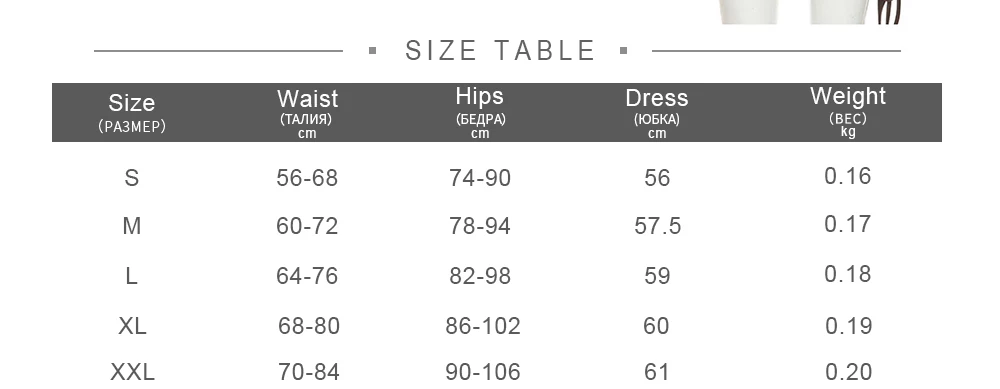Viewport: 1000px width, 389px height.
Task: Click the waist value 56-68
Action: [x=307, y=177]
